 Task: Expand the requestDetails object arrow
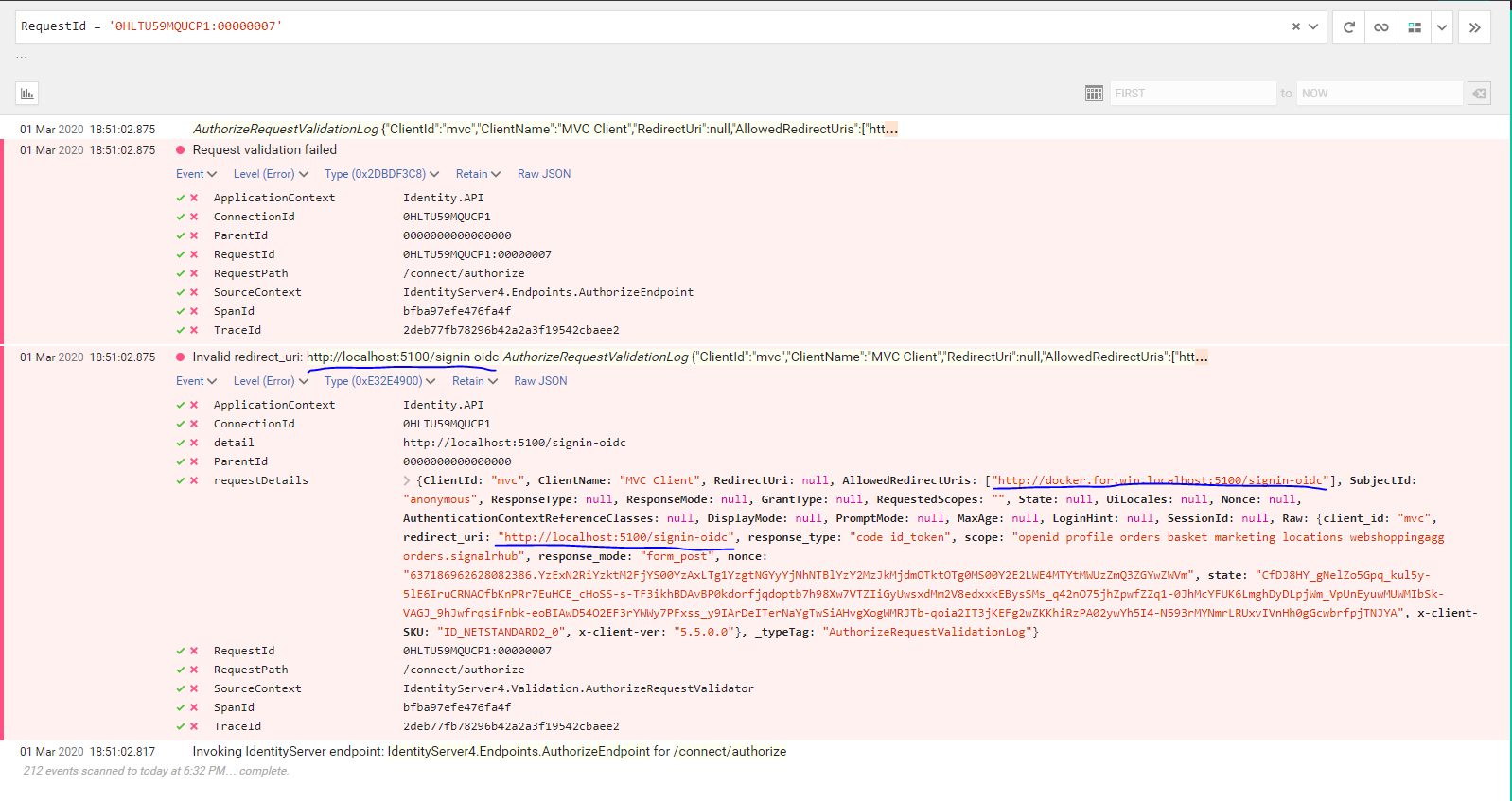408,480
